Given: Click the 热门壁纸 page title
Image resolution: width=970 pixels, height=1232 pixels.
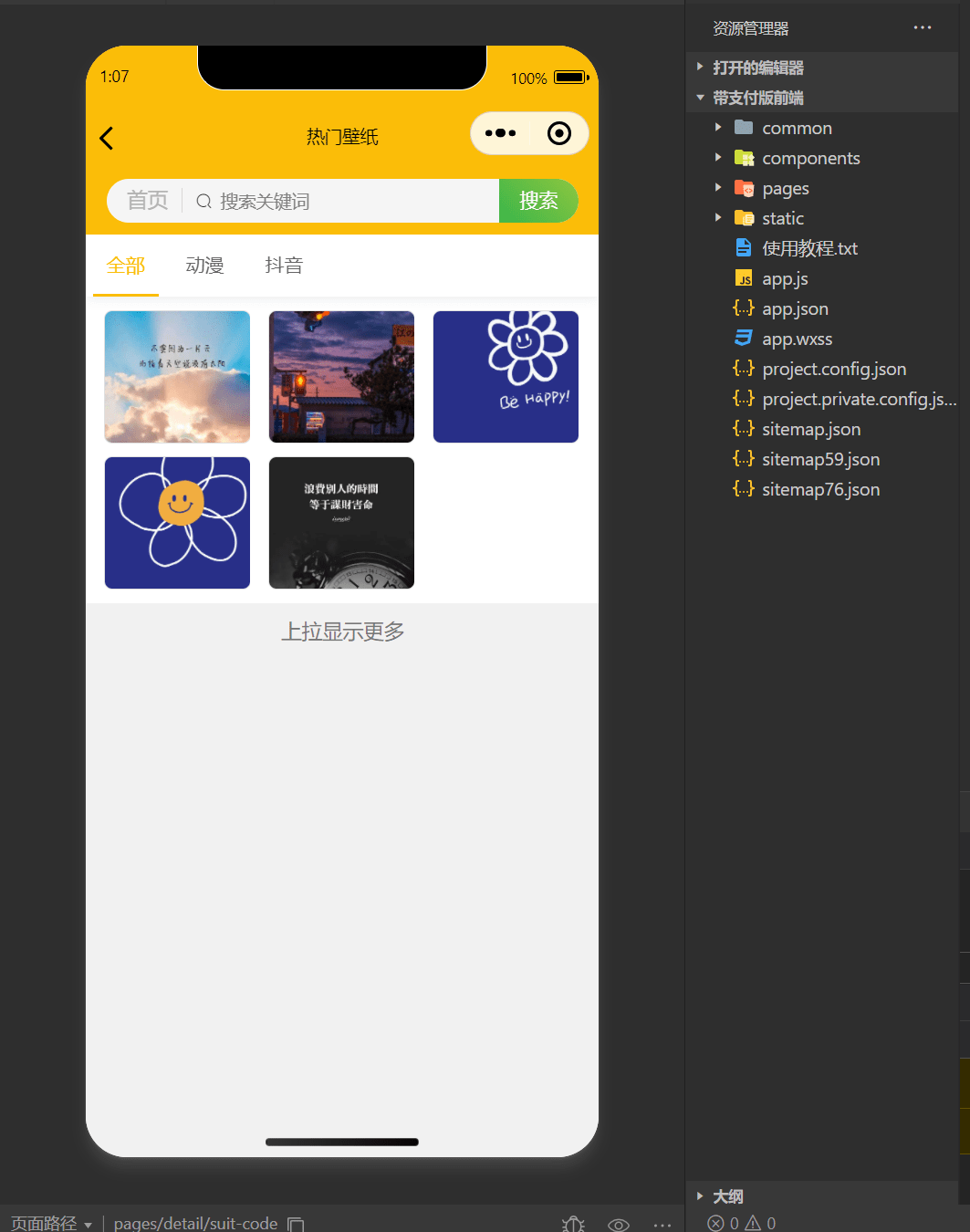Looking at the screenshot, I should click(x=342, y=137).
